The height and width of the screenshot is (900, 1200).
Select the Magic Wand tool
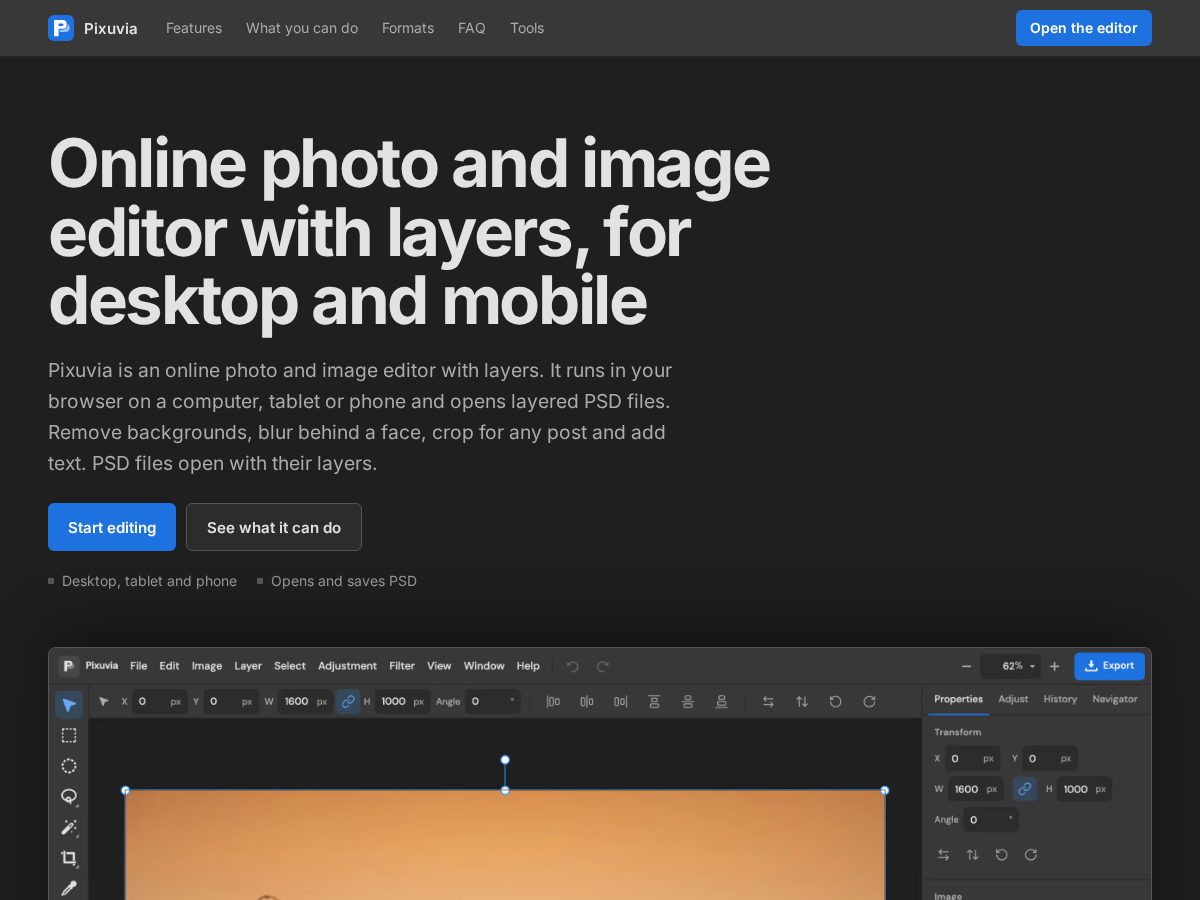pyautogui.click(x=69, y=827)
